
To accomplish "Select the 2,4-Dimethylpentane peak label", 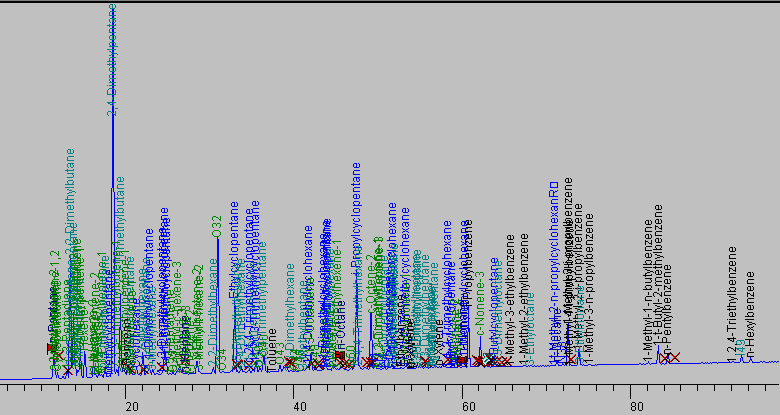I will click(x=112, y=60).
